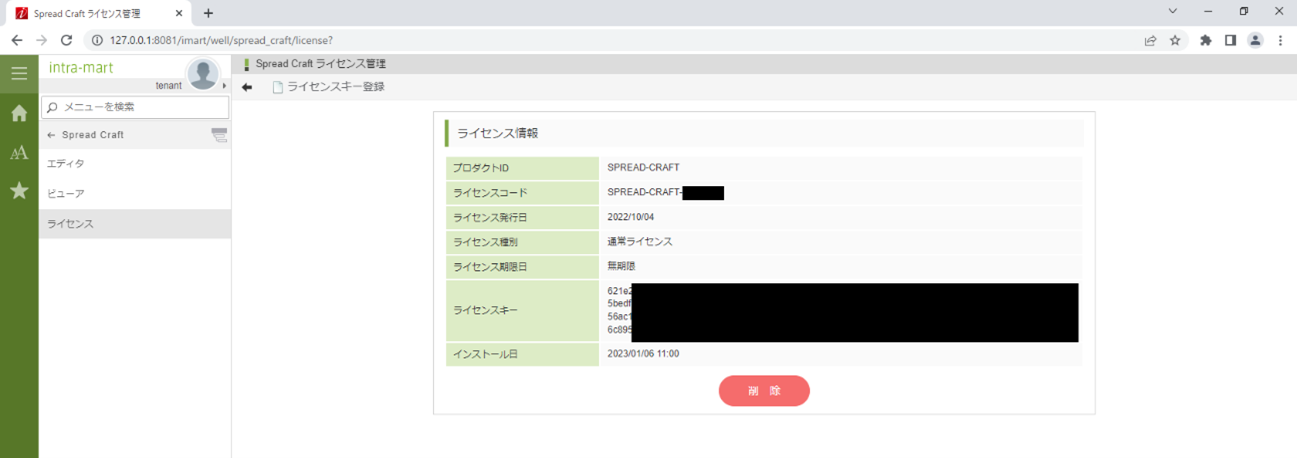Click the user avatar profile icon
1297x458 pixels.
coord(203,73)
